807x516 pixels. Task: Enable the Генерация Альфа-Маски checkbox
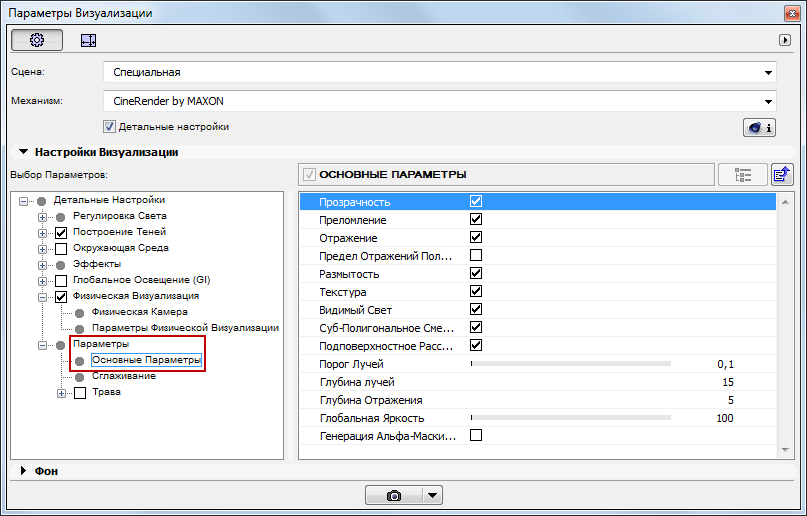click(x=476, y=435)
